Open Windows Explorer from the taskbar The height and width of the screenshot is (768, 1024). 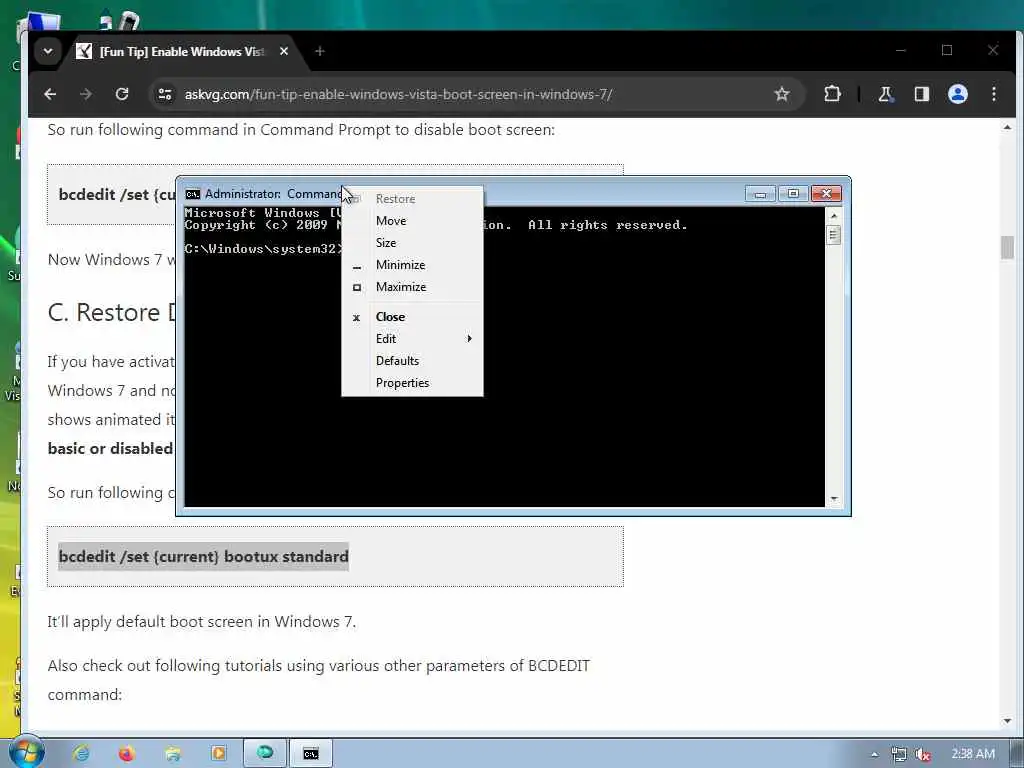click(x=172, y=754)
